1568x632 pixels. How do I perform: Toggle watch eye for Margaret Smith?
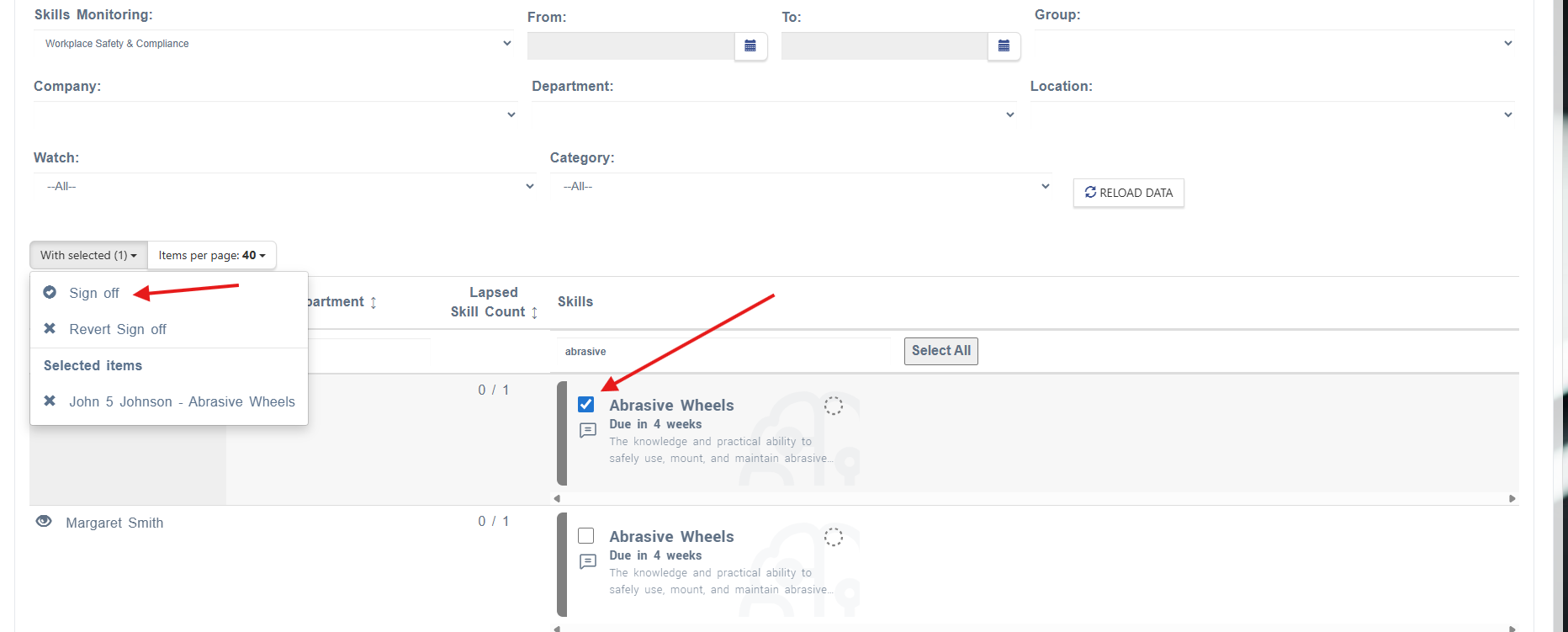coord(44,522)
